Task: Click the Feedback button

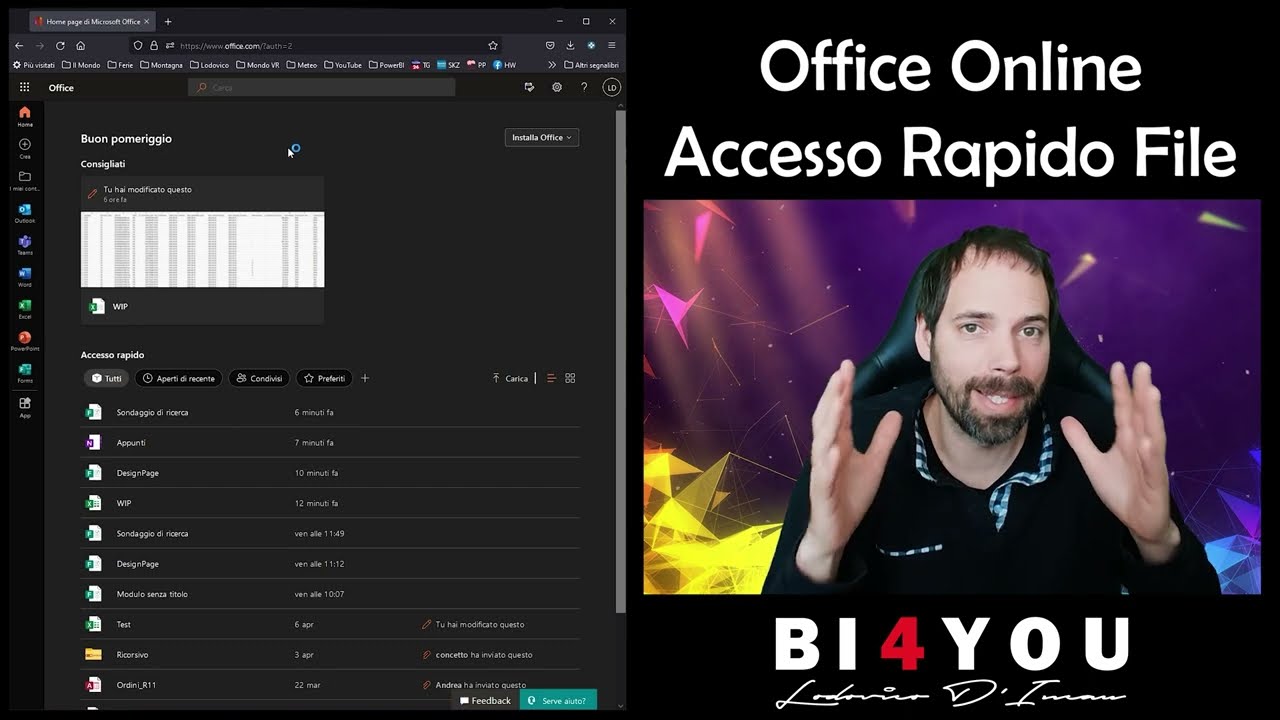Action: pyautogui.click(x=485, y=701)
